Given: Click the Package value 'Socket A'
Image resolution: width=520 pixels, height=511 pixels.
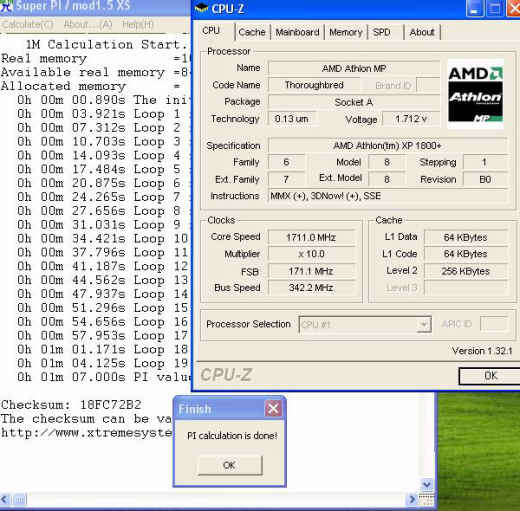Looking at the screenshot, I should pos(354,102).
